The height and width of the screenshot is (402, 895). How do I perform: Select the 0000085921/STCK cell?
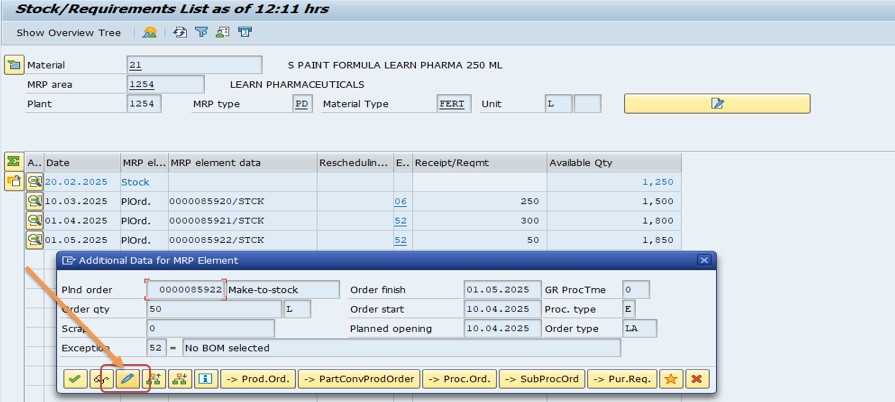tap(243, 220)
